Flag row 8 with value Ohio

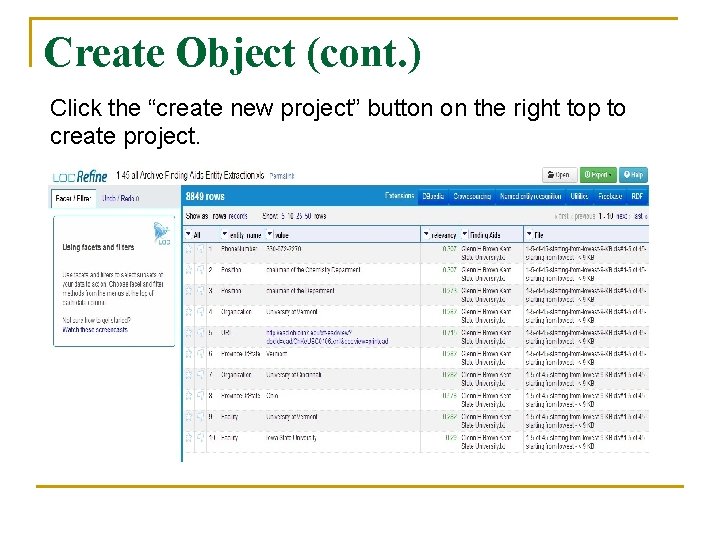click(x=200, y=396)
